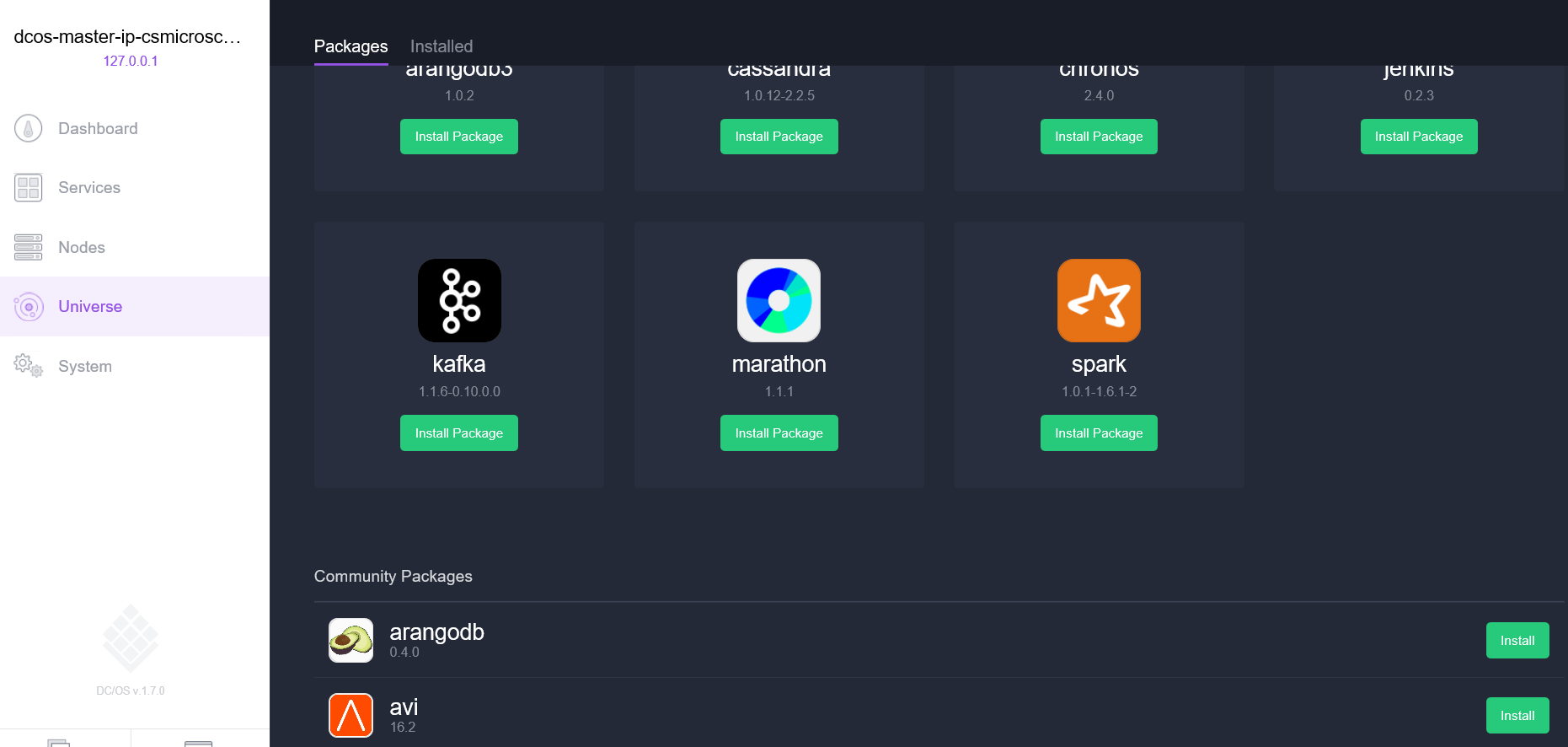Install the marathon package
This screenshot has height=747, width=1568.
[779, 433]
